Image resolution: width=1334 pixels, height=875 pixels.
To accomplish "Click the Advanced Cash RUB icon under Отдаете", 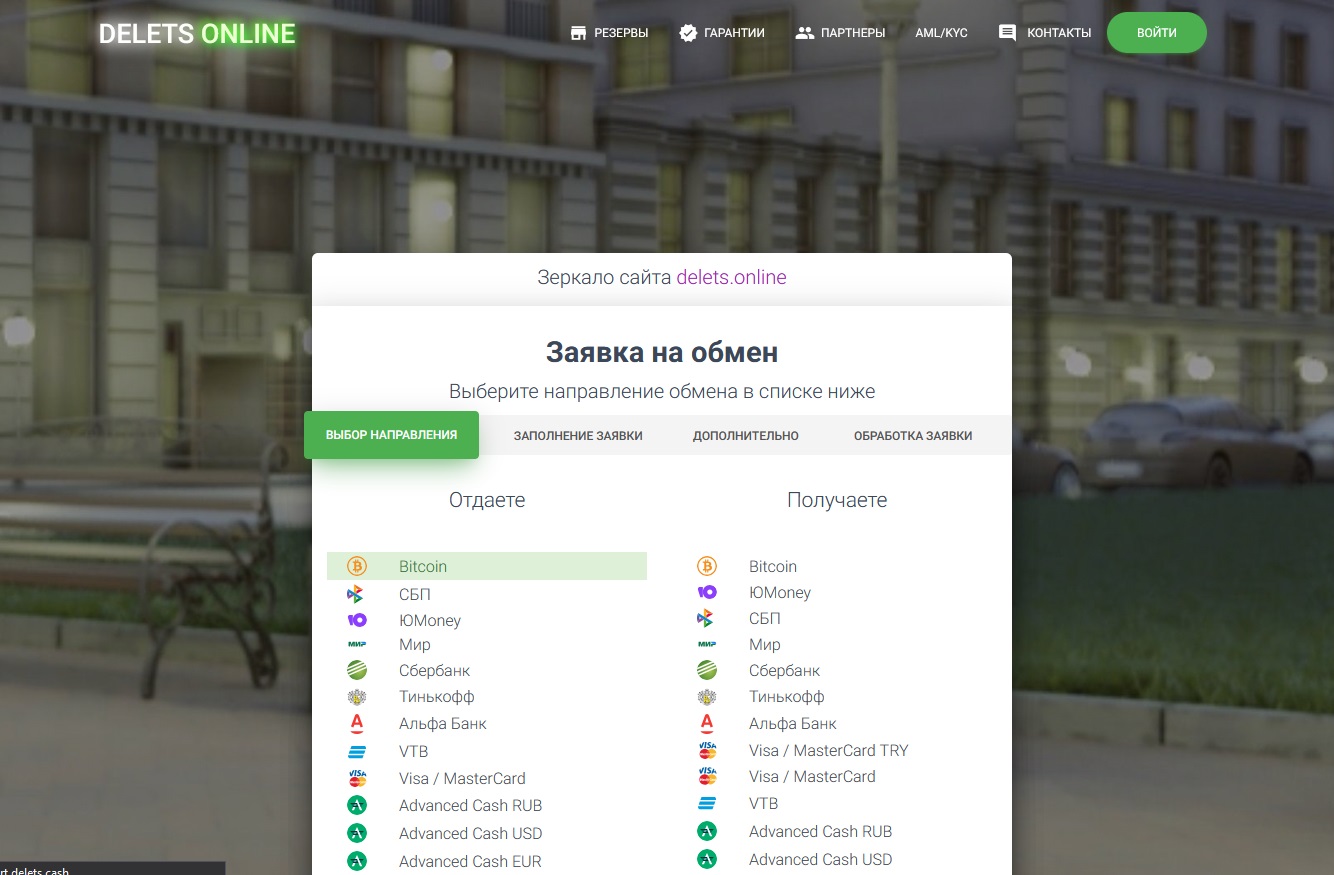I will click(x=357, y=805).
